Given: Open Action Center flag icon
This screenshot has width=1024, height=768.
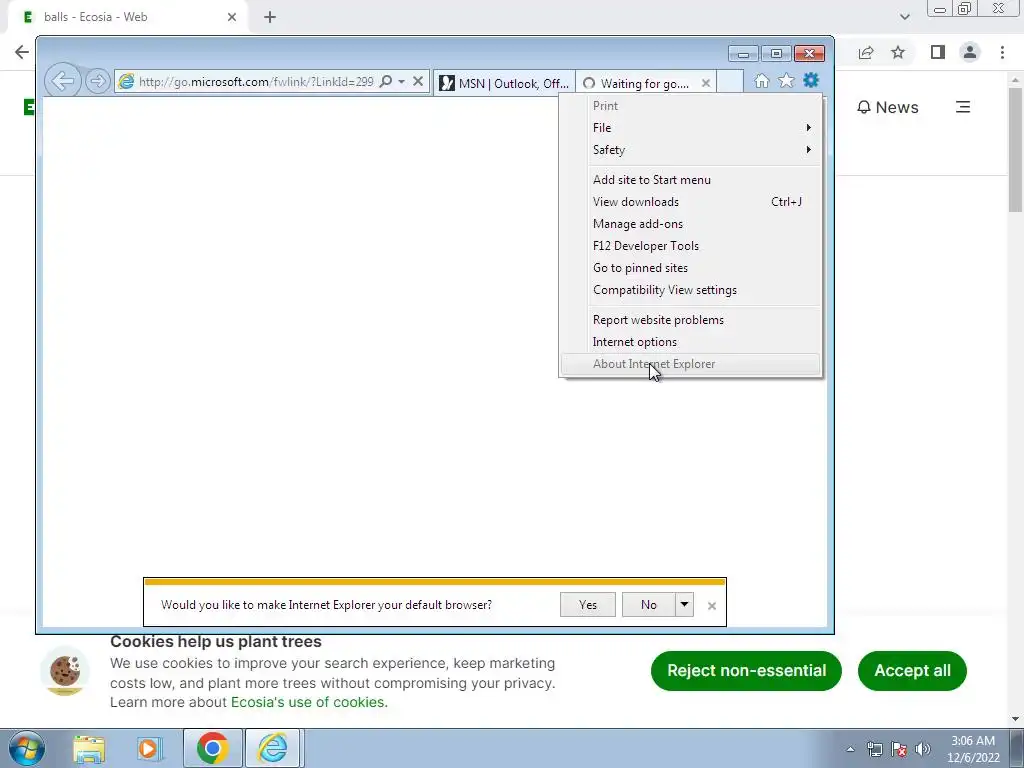Looking at the screenshot, I should (899, 750).
